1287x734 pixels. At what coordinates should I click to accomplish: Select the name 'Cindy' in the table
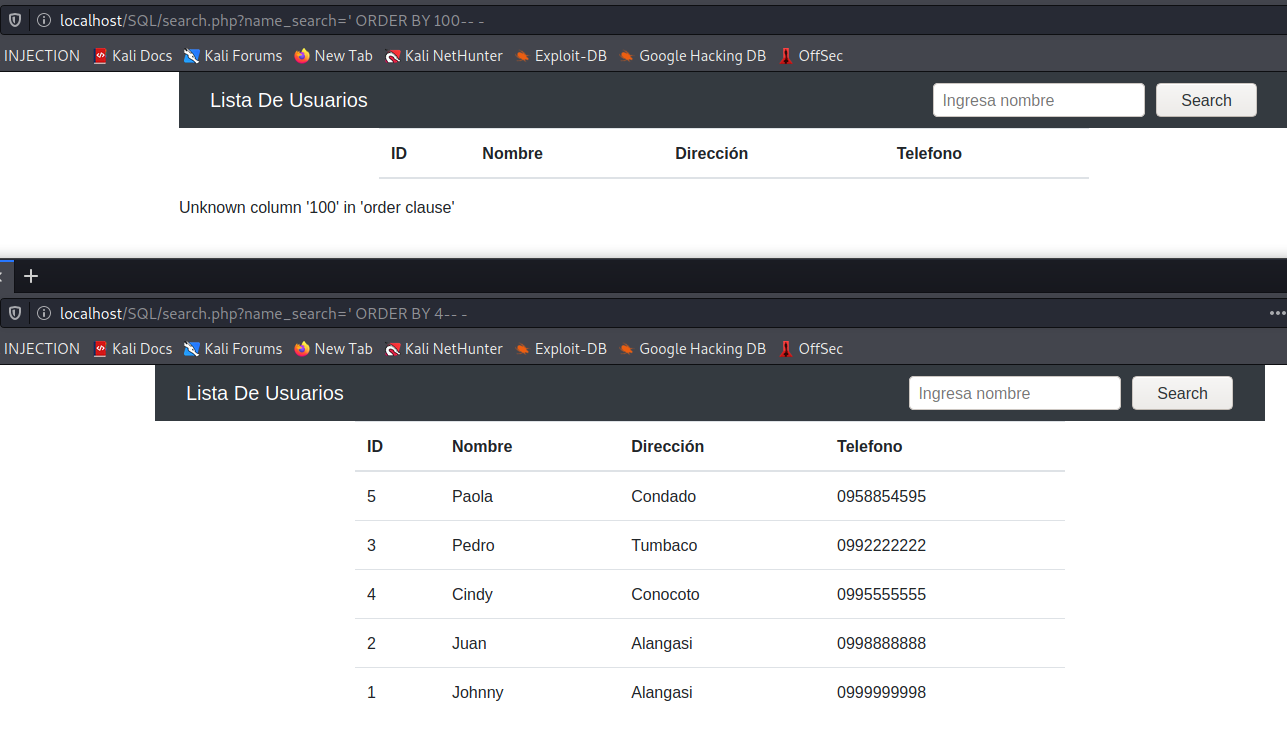472,594
